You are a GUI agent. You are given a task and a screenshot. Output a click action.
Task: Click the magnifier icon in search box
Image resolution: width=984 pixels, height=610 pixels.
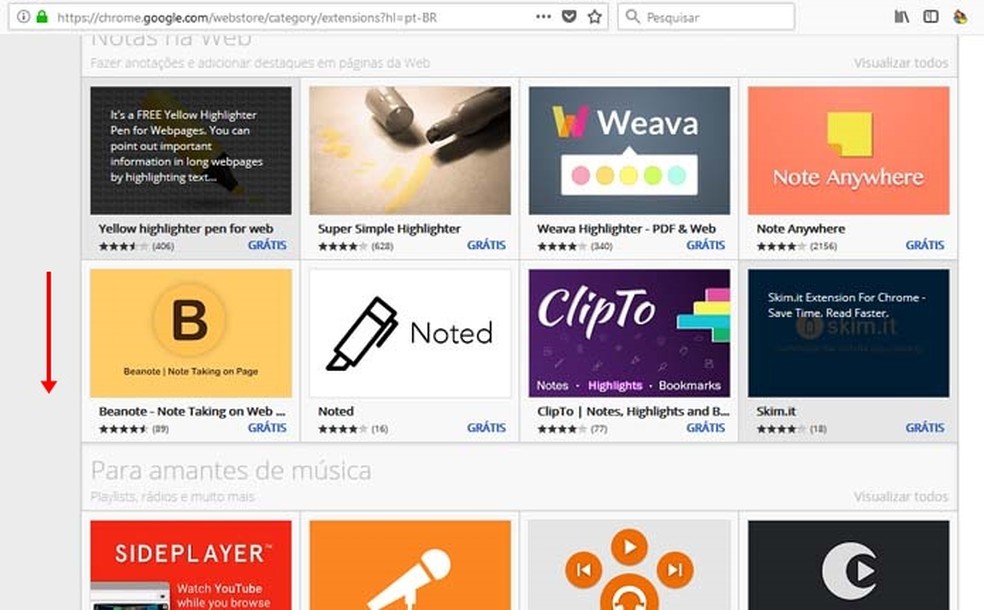tap(633, 17)
